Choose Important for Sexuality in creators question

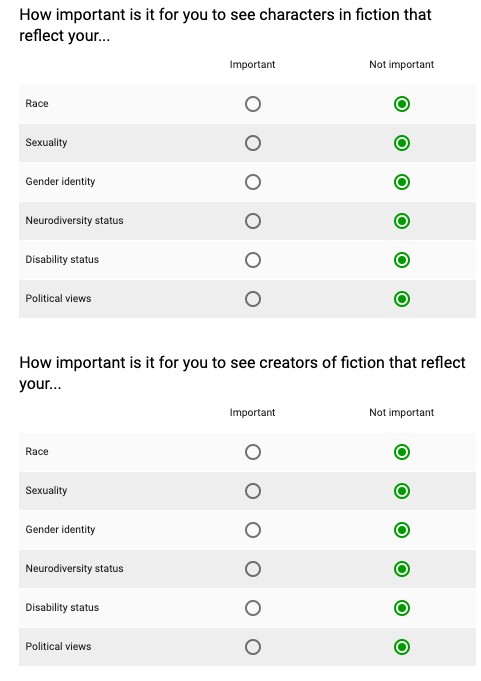[253, 491]
